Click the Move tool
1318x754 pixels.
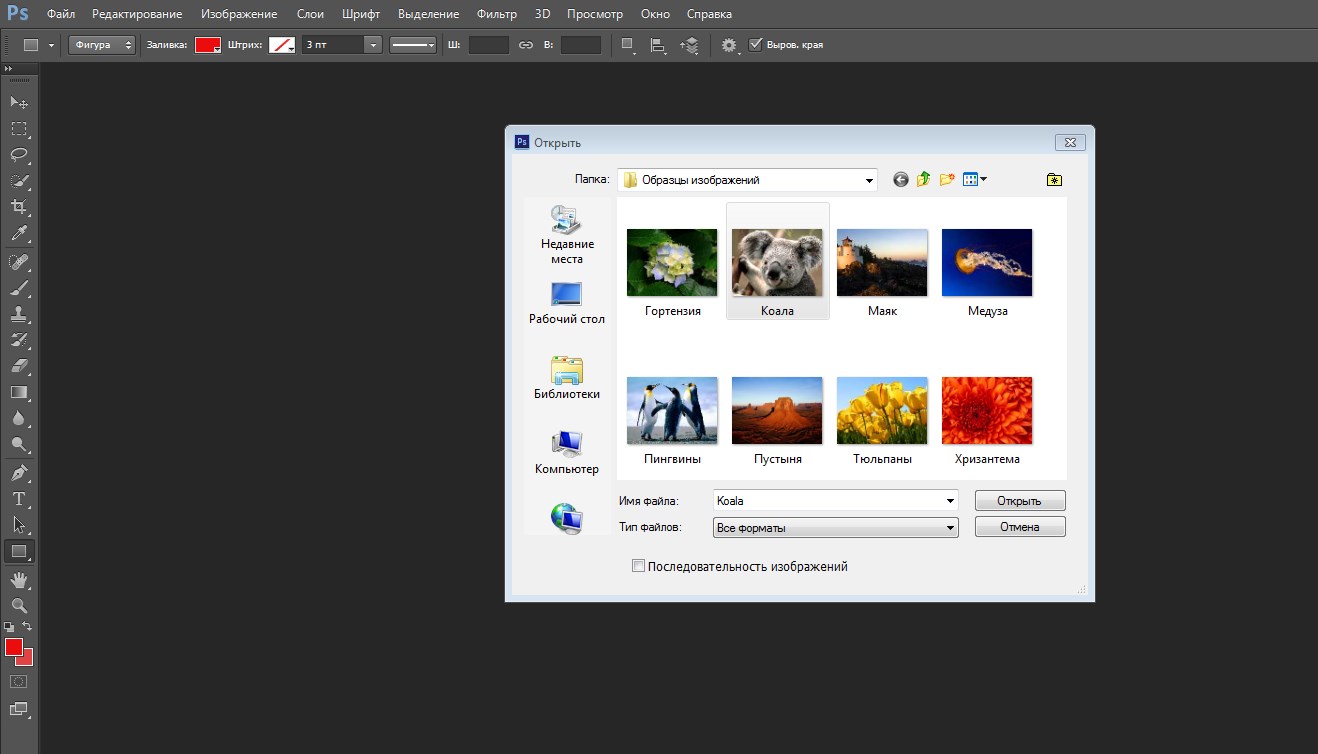(x=18, y=102)
